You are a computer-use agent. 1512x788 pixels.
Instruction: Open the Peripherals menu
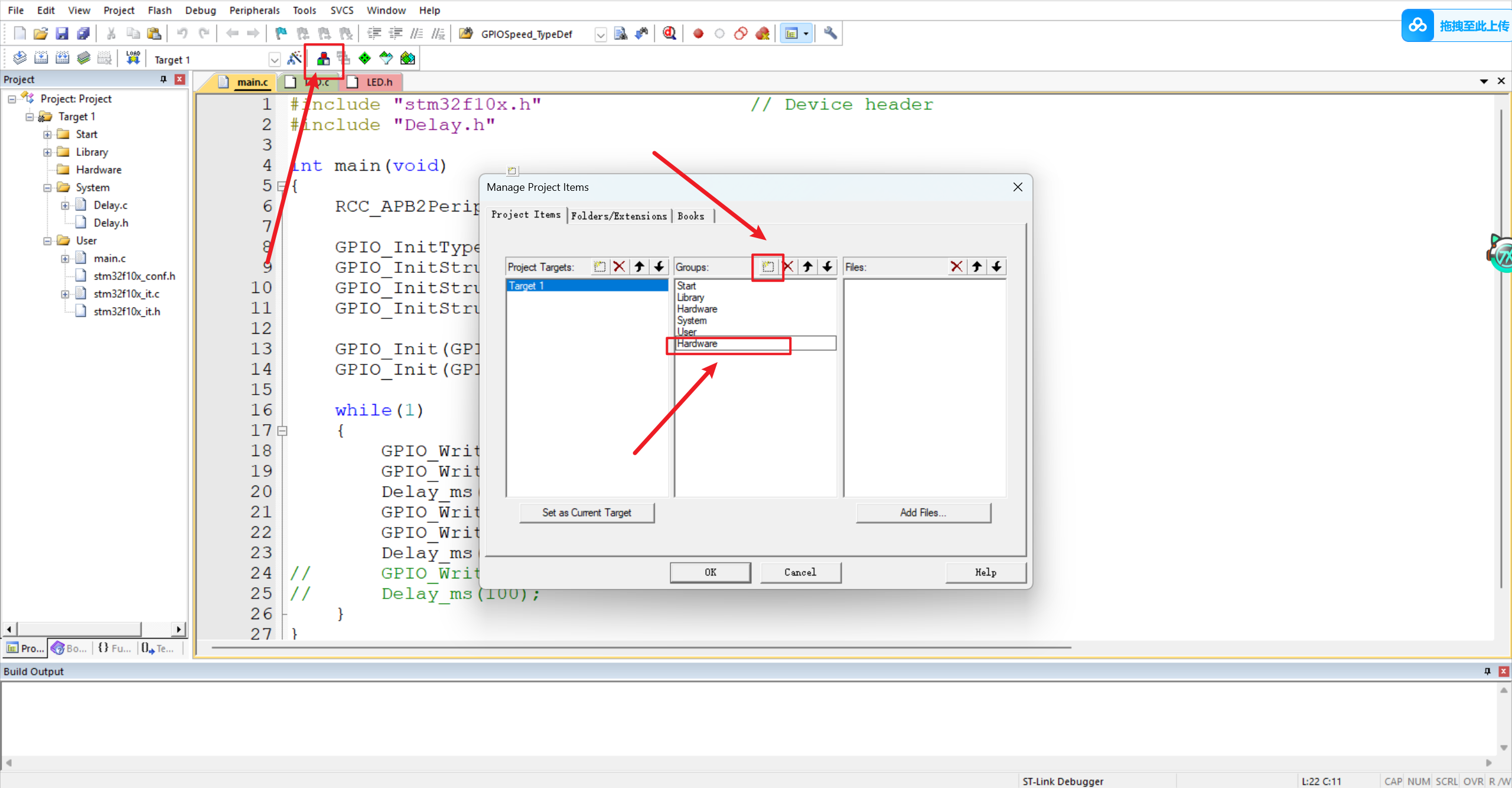254,10
